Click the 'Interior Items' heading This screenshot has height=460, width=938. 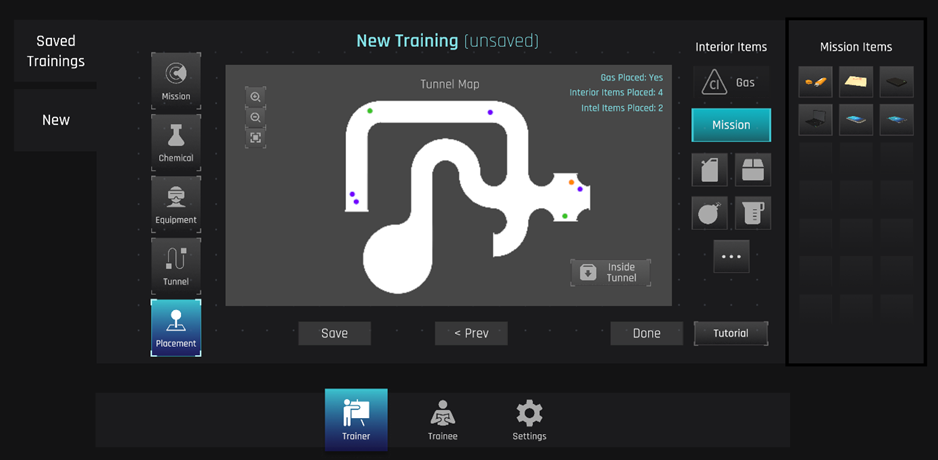click(731, 47)
